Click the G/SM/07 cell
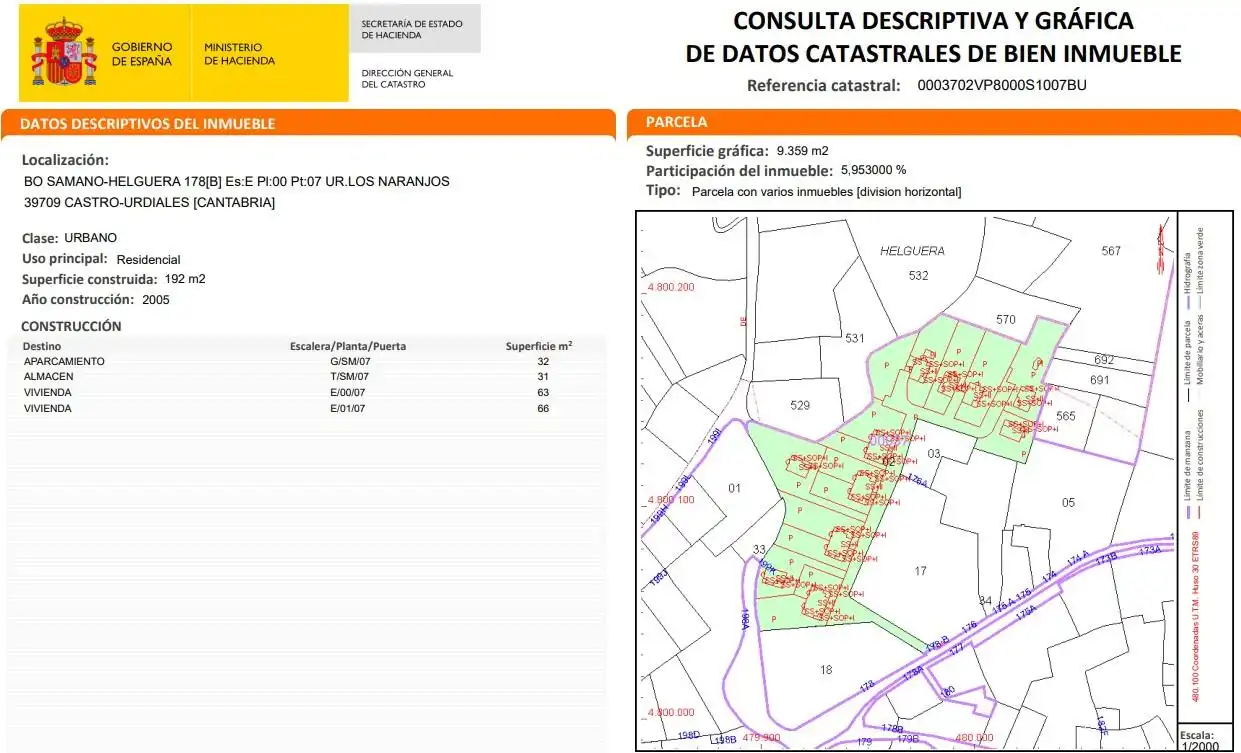 (349, 361)
